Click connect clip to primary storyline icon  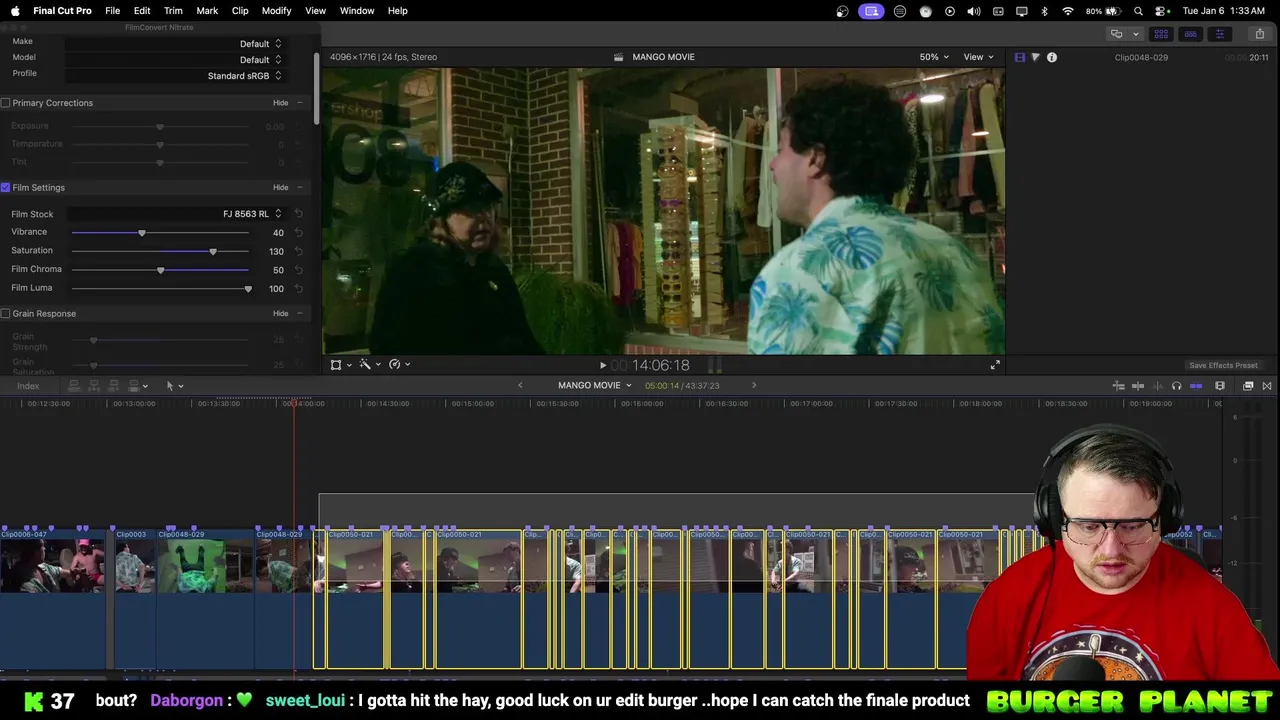click(74, 386)
